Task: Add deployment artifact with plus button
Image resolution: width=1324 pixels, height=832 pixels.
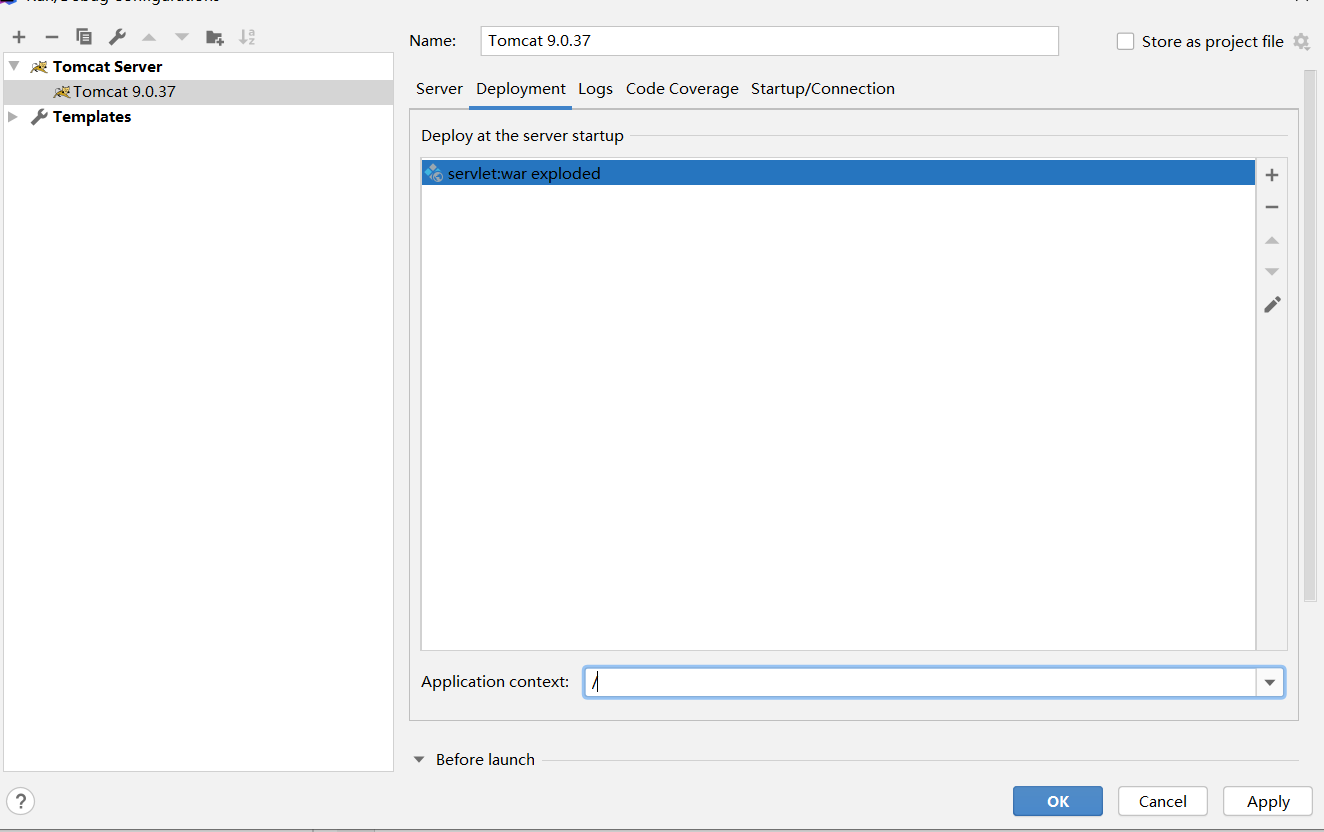Action: [x=1272, y=175]
